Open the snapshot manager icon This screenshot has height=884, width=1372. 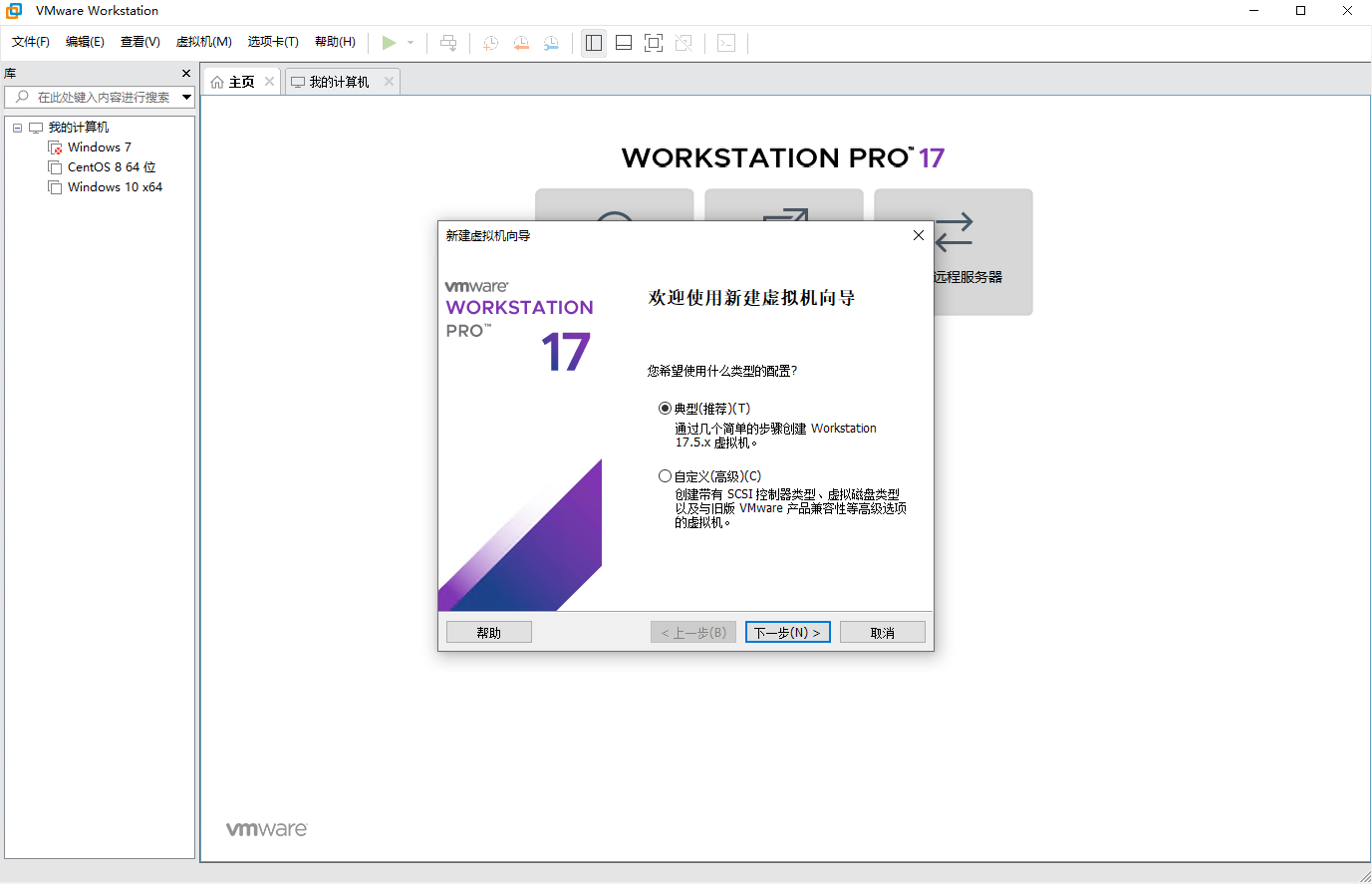point(551,43)
